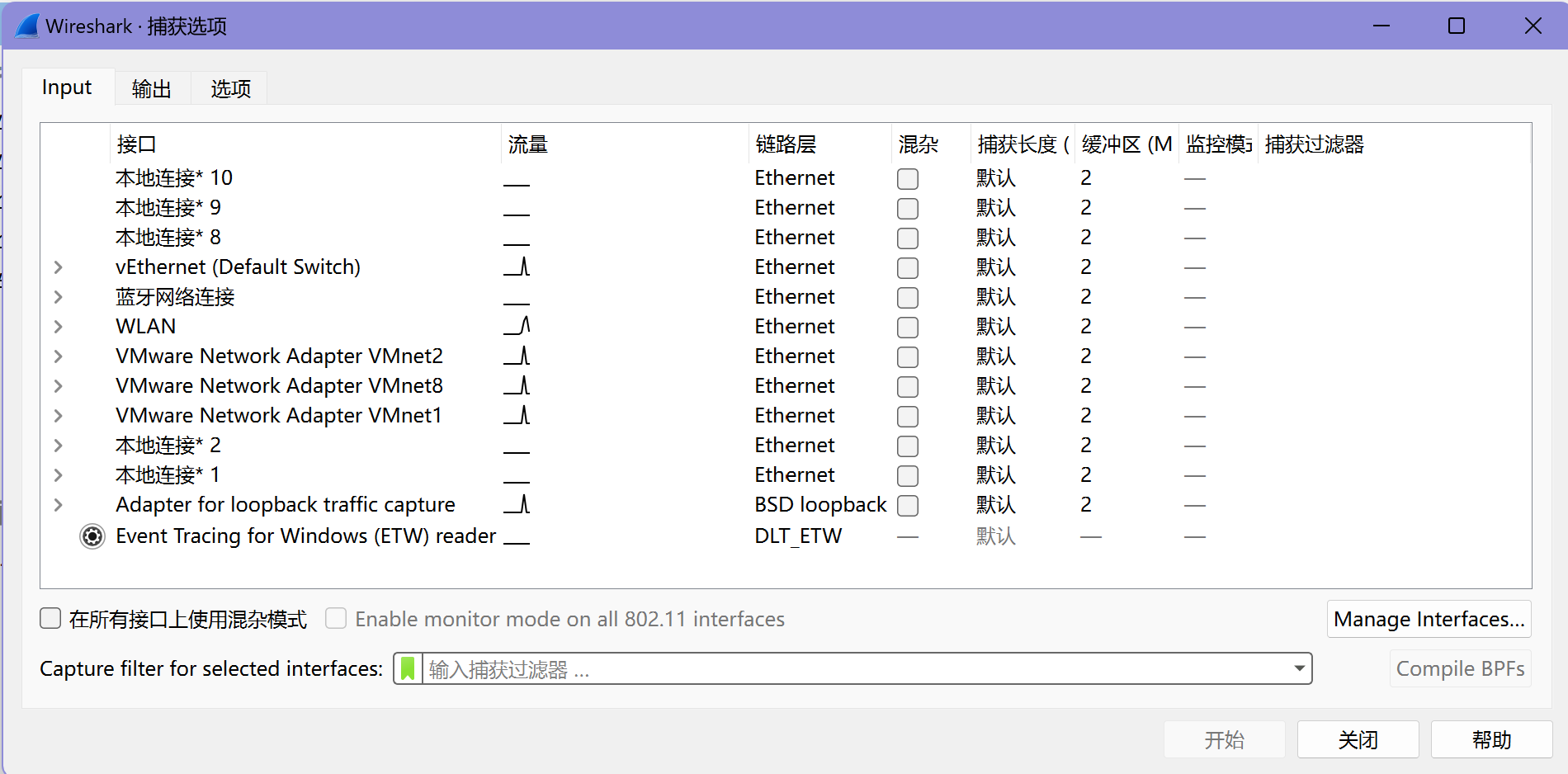Screen dimensions: 1568x774
Task: Enable promiscuous mode on VMware VMnet1
Action: [908, 417]
